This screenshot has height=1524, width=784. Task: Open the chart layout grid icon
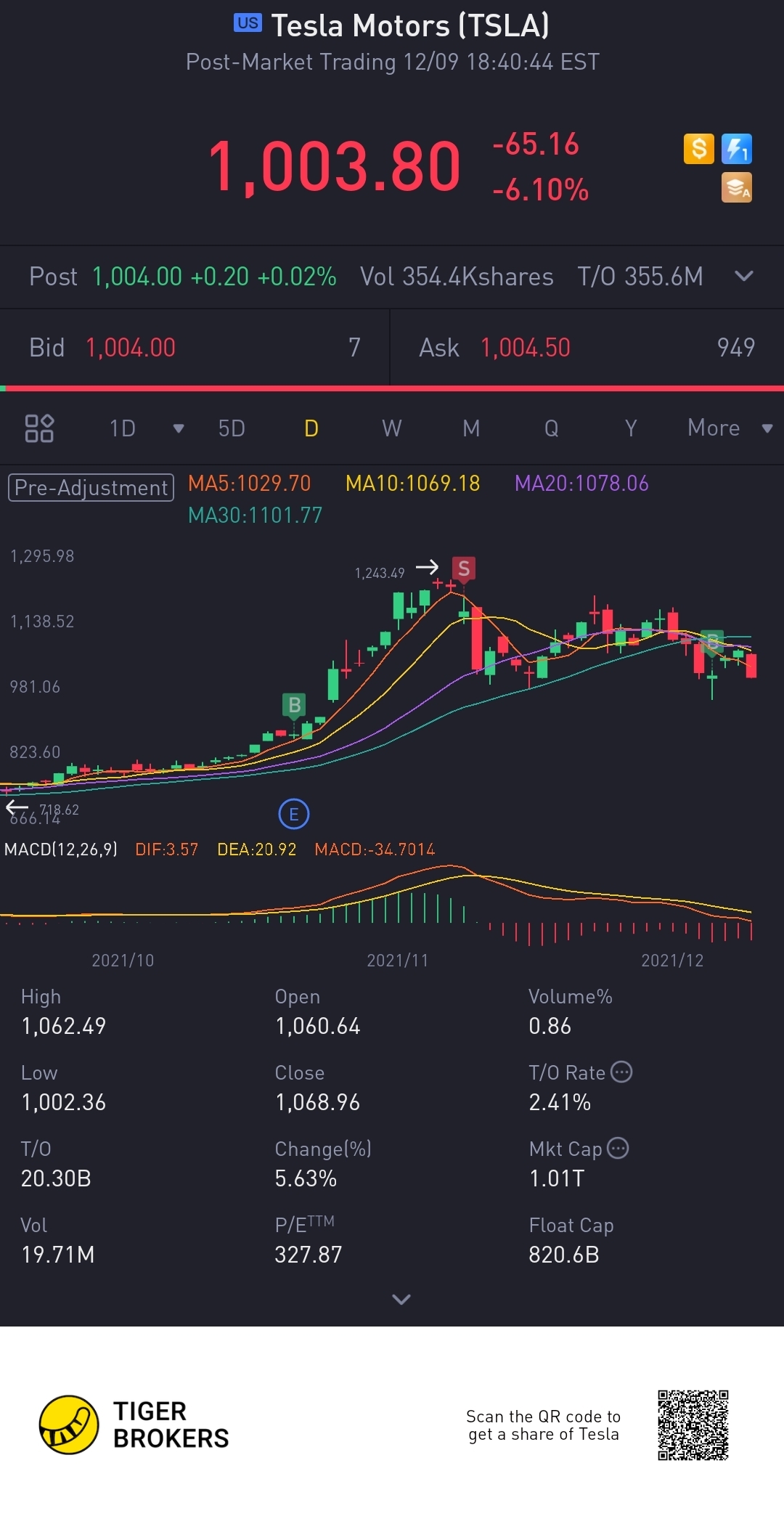click(39, 428)
